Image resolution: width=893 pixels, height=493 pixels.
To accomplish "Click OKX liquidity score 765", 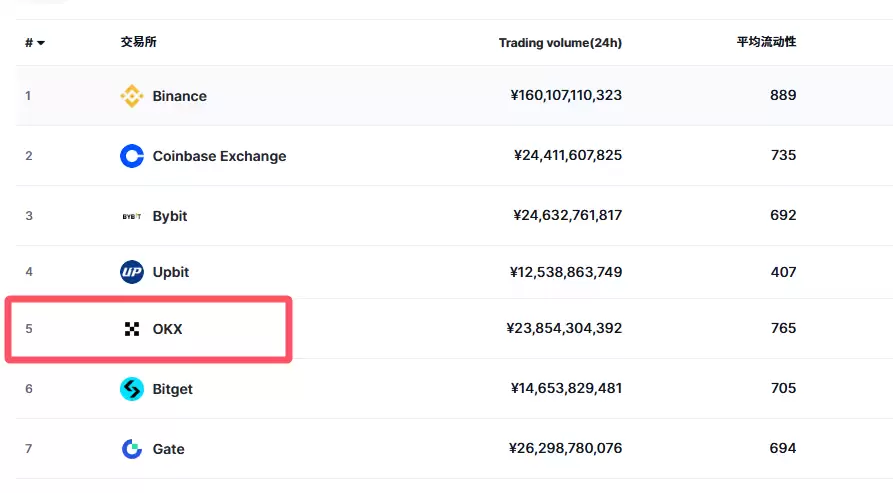I will (783, 329).
